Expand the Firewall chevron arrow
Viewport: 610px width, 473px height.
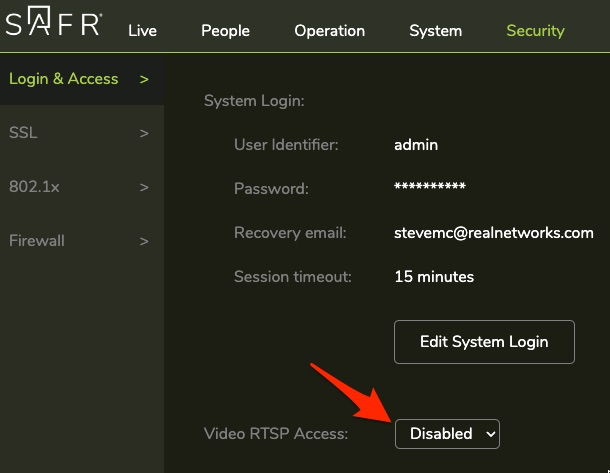144,241
